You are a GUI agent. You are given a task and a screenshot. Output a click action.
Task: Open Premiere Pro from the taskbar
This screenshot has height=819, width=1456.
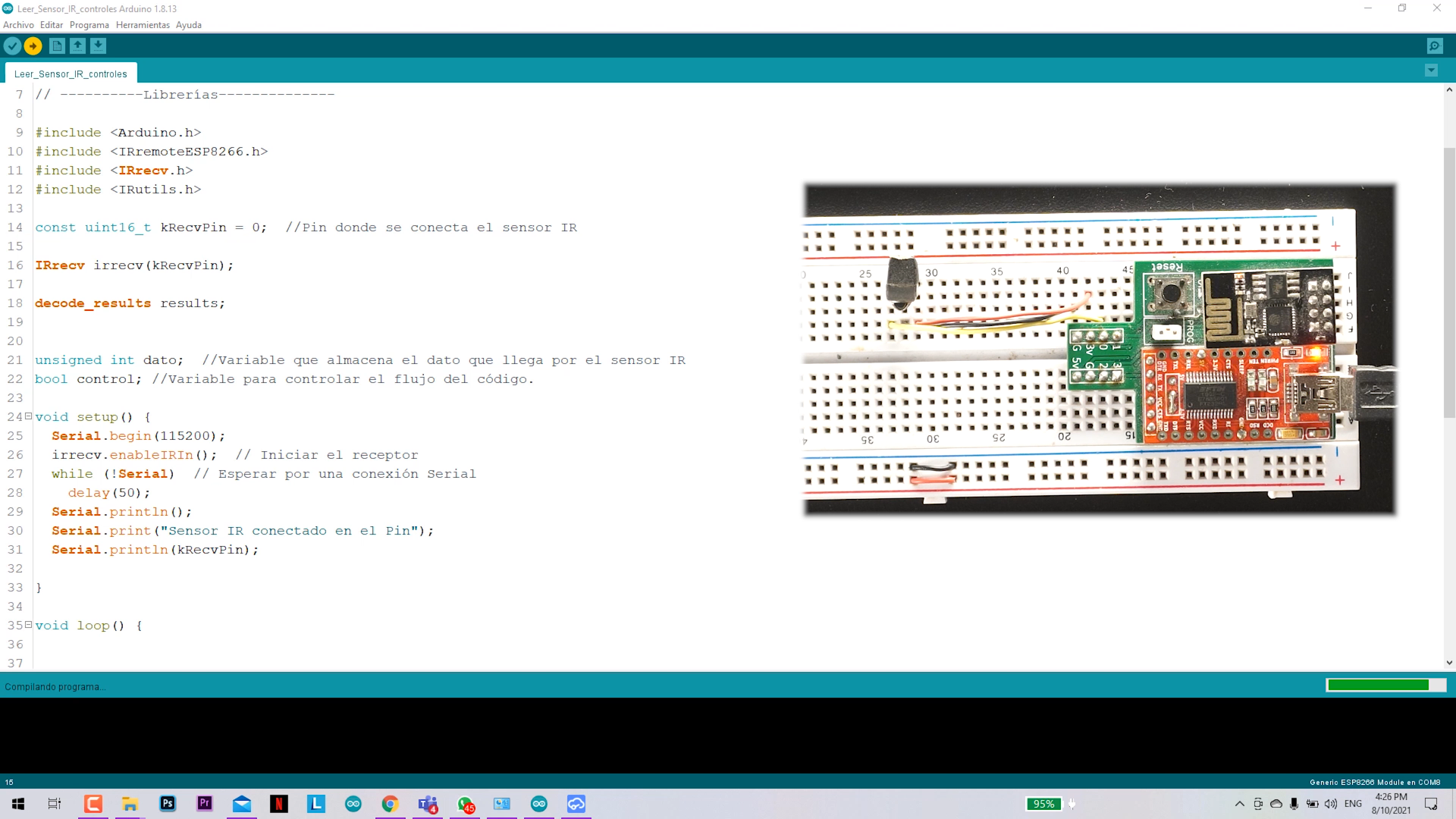click(205, 804)
